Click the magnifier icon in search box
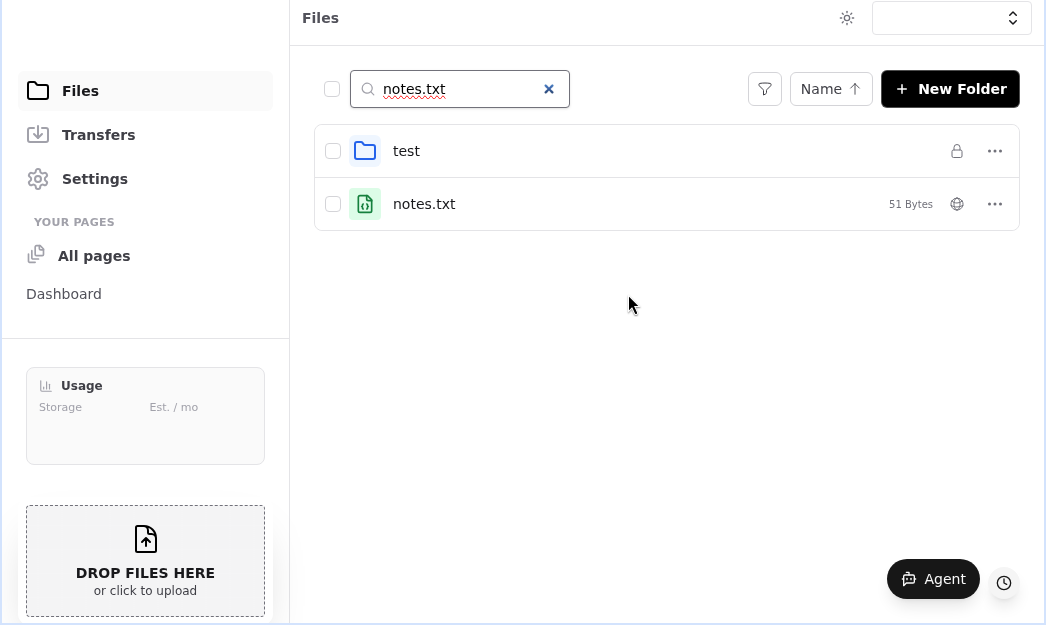1046x625 pixels. pyautogui.click(x=368, y=89)
